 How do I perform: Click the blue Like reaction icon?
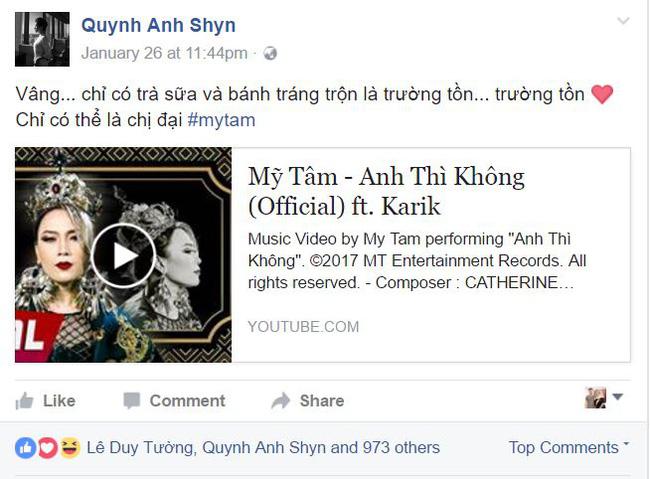(x=26, y=448)
